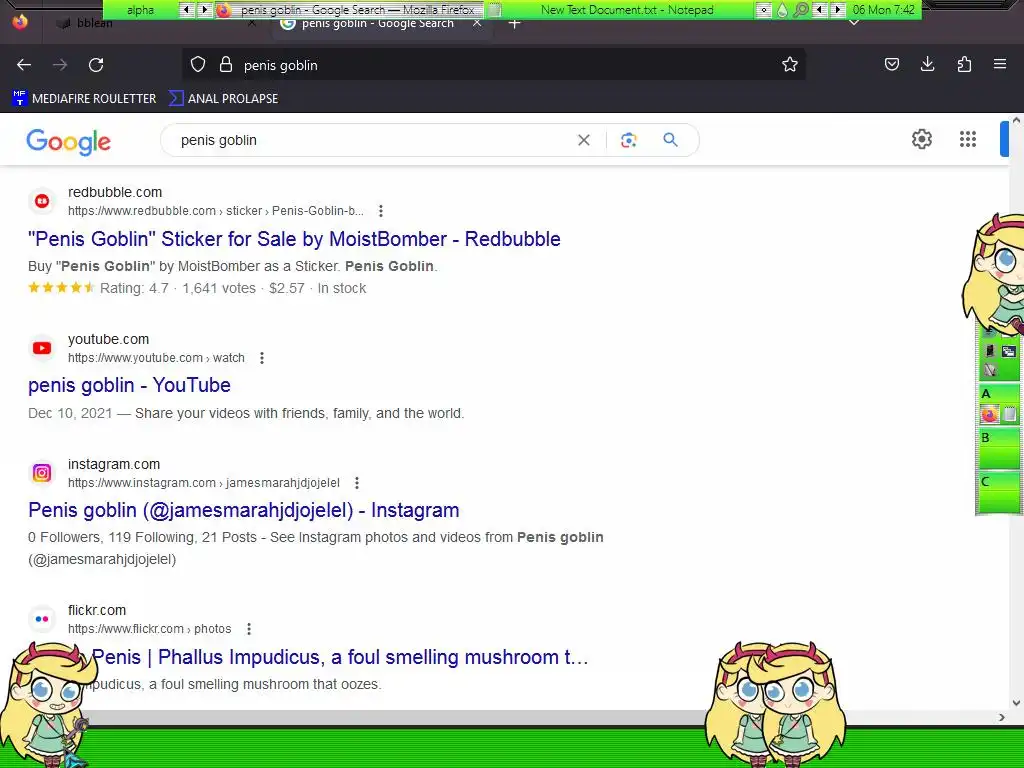Open the Firefox hamburger menu
The image size is (1024, 768).
1000,64
